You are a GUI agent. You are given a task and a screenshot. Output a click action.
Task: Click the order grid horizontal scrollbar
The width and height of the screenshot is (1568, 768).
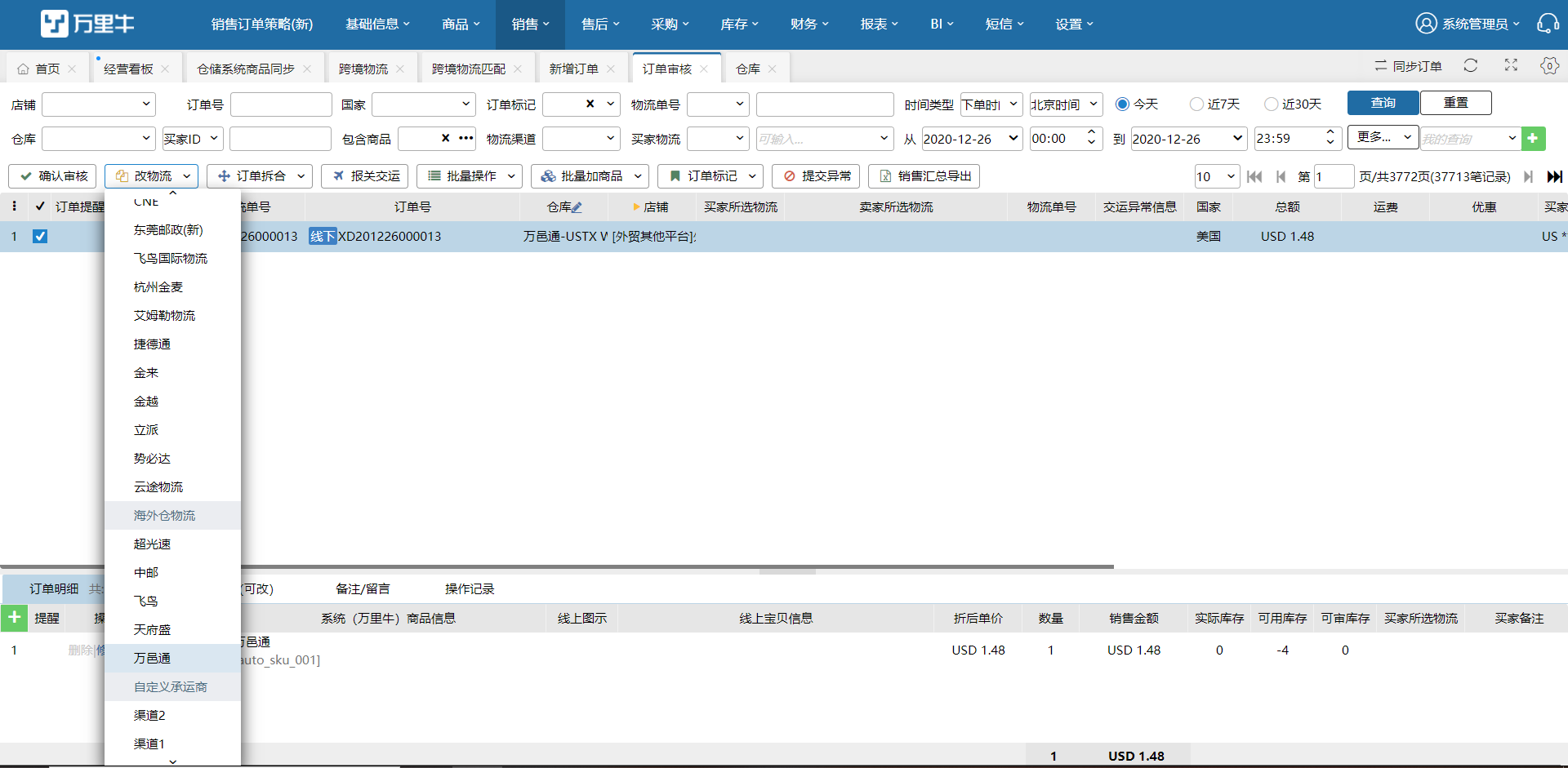tap(557, 566)
